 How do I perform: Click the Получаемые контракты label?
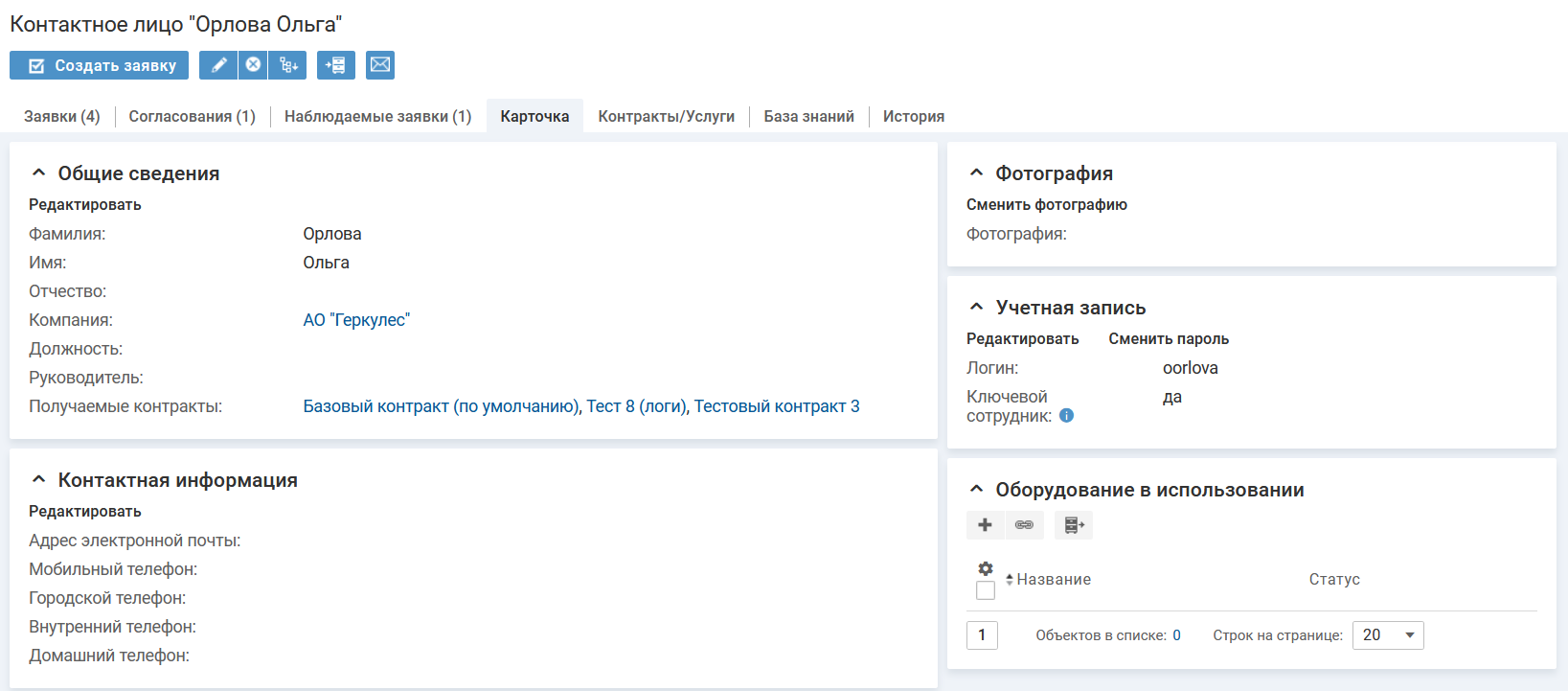coord(125,406)
